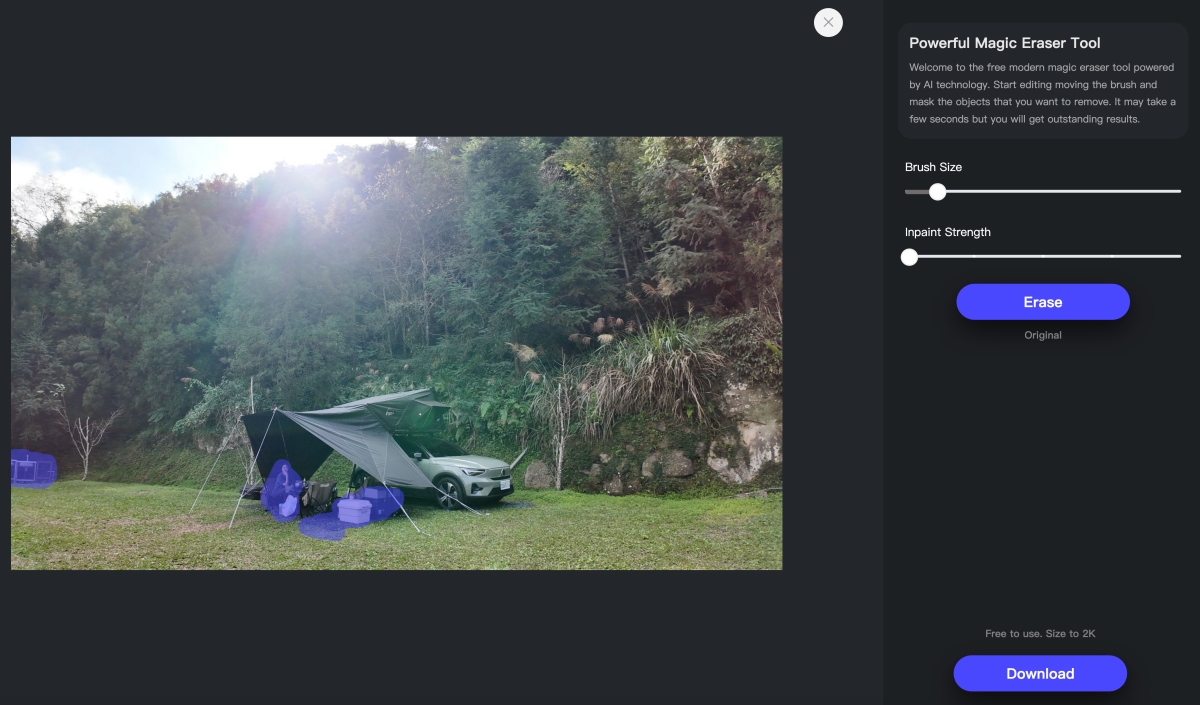Click the masked storage box on the grass

click(354, 509)
